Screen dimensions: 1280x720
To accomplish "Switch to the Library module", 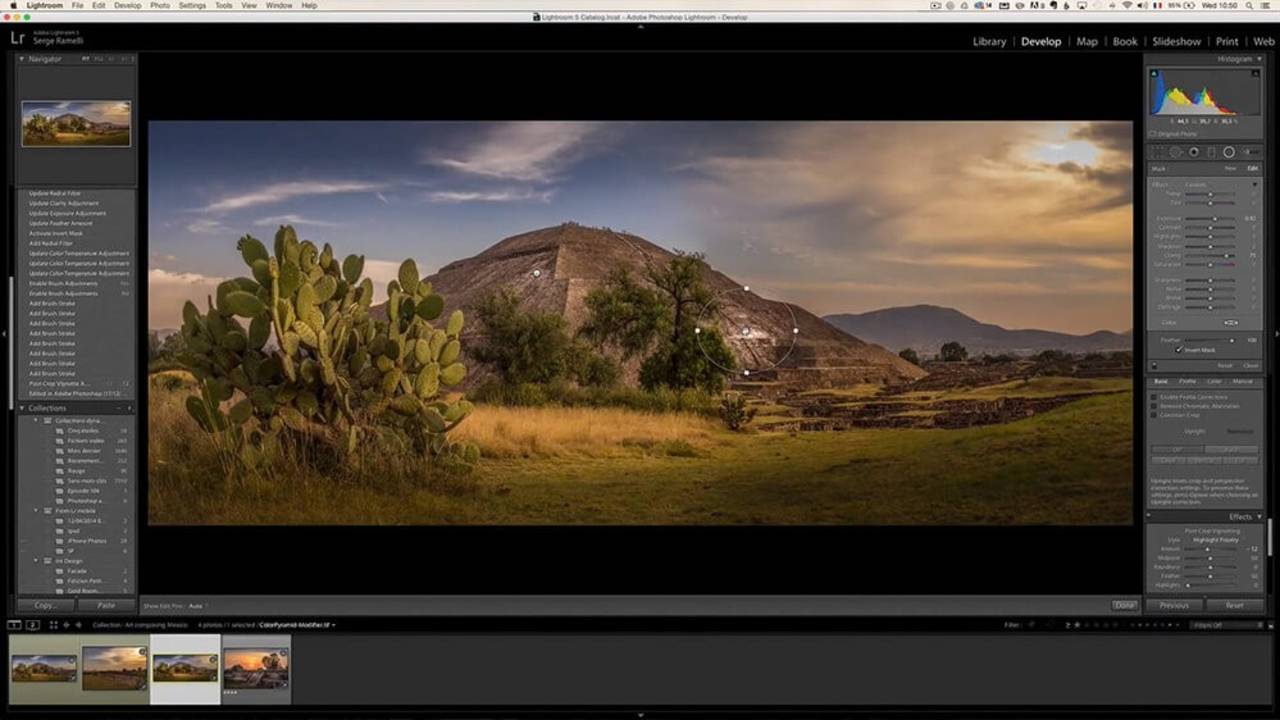I will (x=988, y=42).
